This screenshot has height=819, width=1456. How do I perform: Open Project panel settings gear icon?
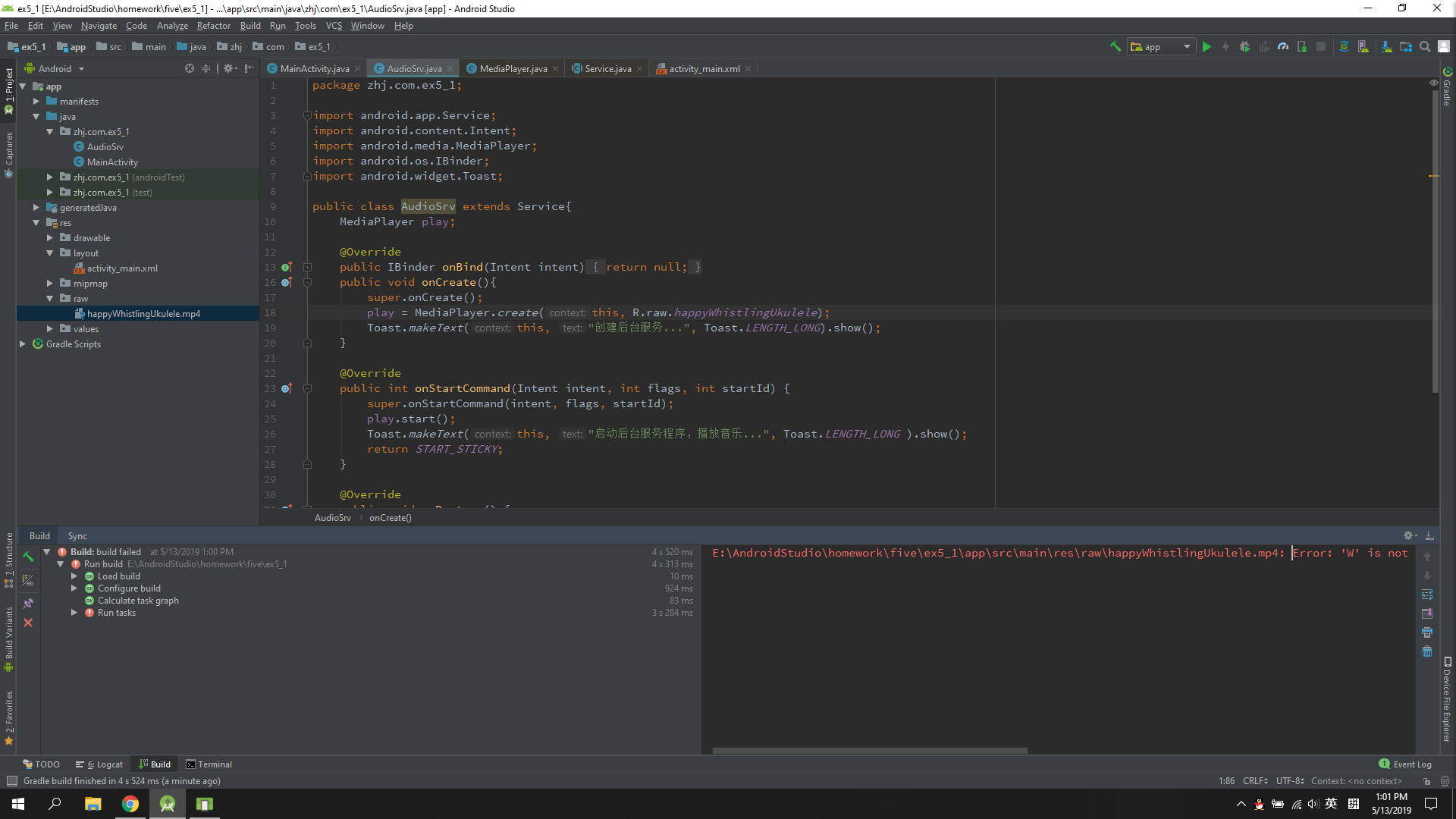click(229, 68)
